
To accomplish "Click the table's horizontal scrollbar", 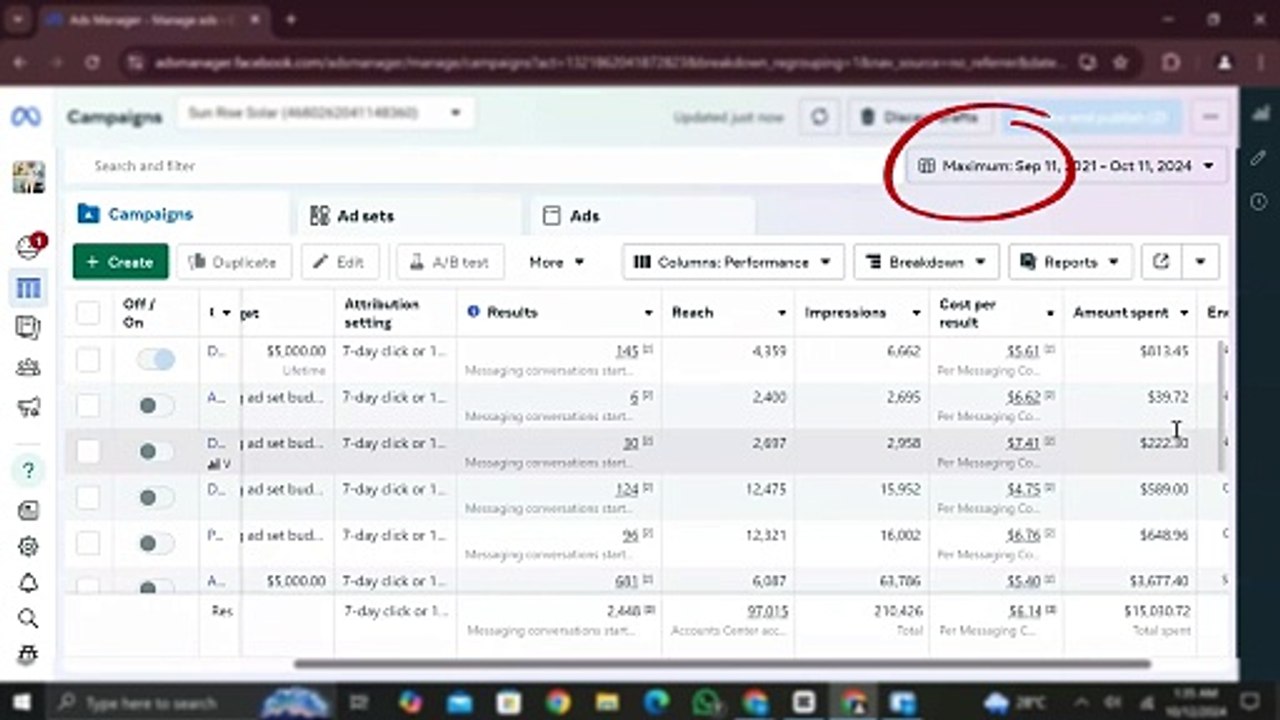I will 722,664.
